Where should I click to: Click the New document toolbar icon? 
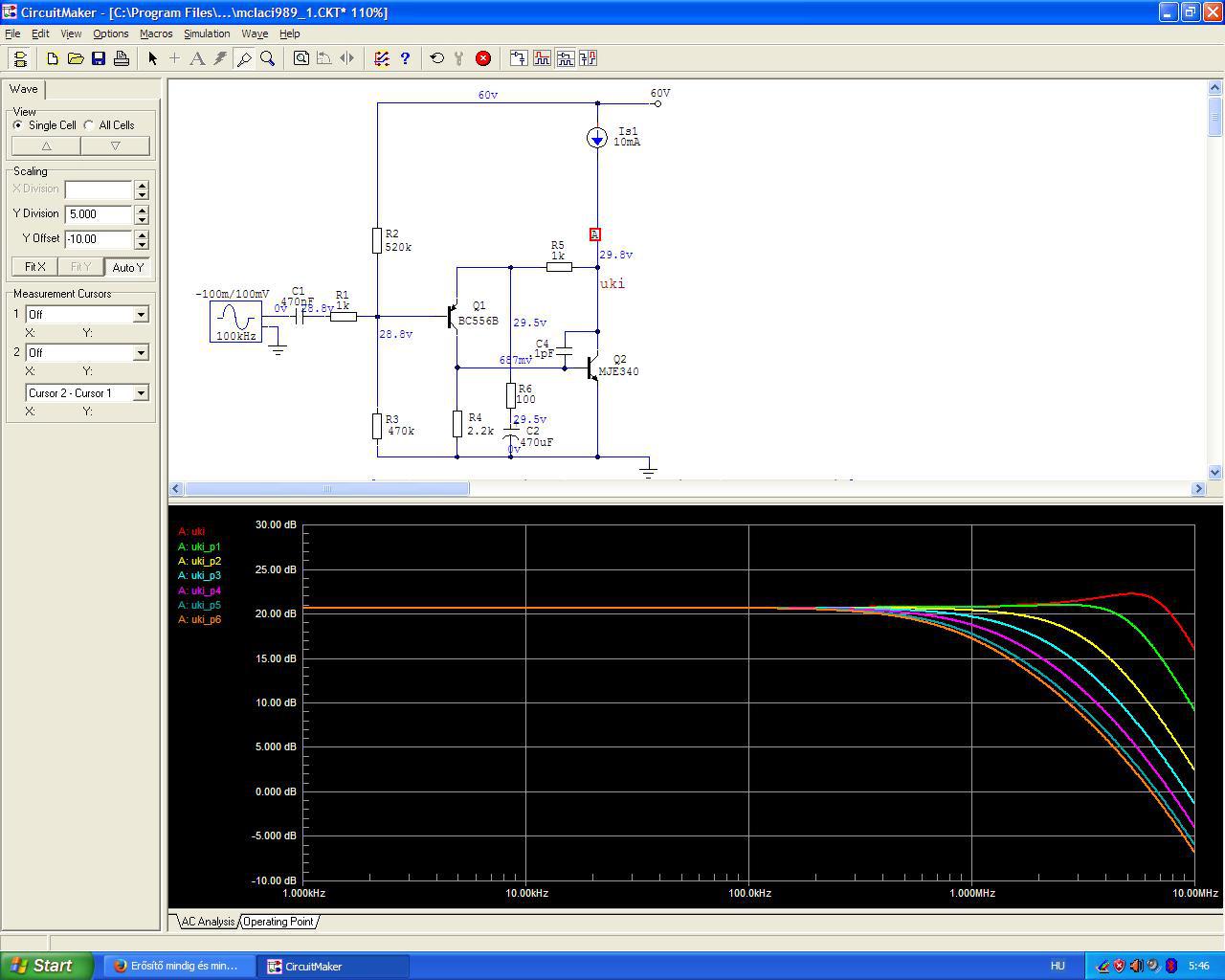click(53, 58)
